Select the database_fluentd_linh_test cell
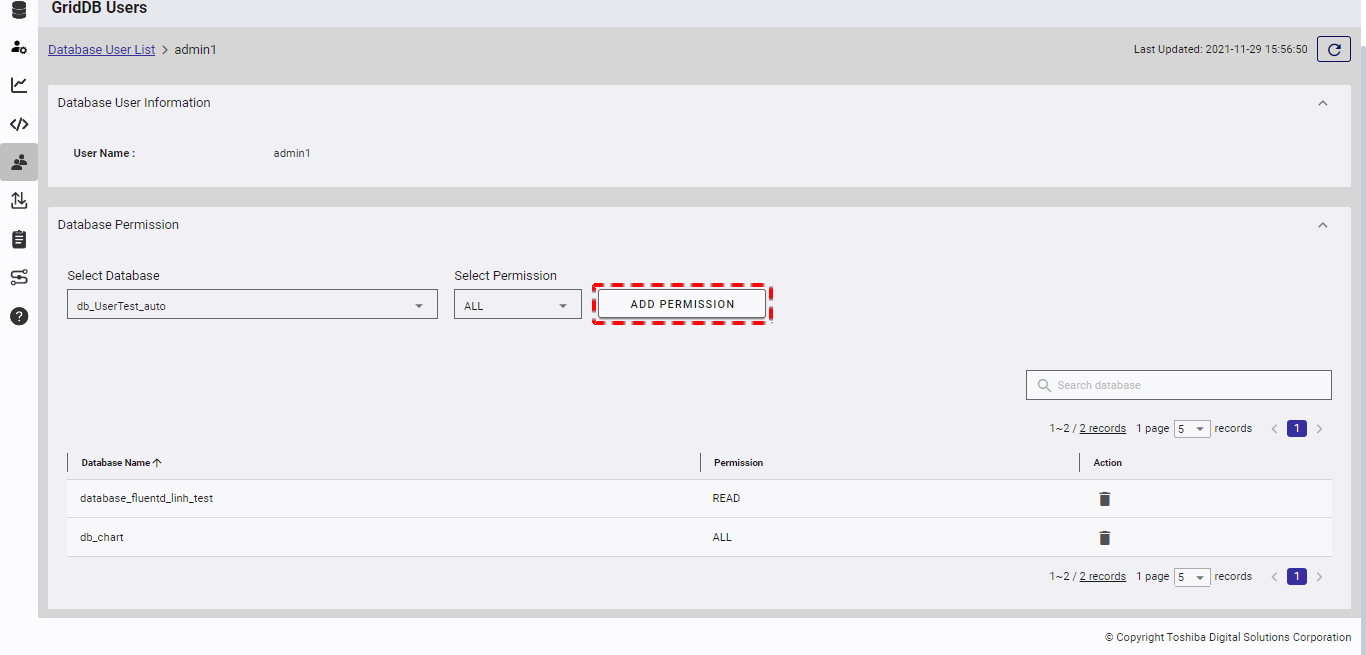 pyautogui.click(x=146, y=499)
